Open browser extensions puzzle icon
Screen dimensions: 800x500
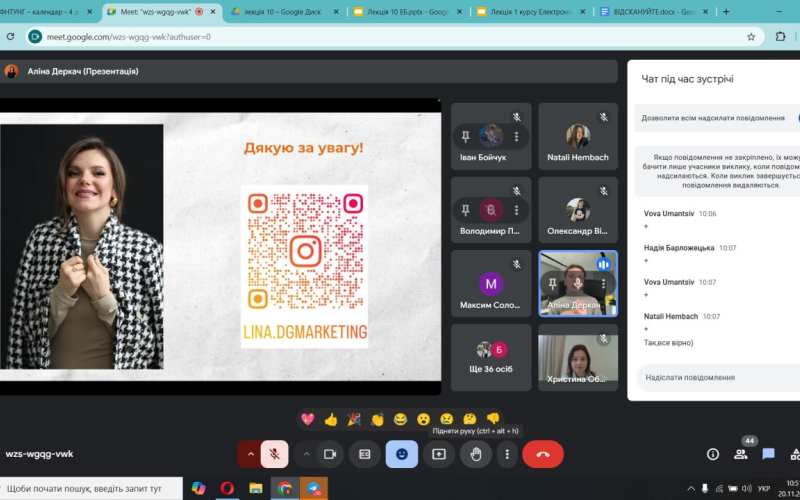pos(780,37)
